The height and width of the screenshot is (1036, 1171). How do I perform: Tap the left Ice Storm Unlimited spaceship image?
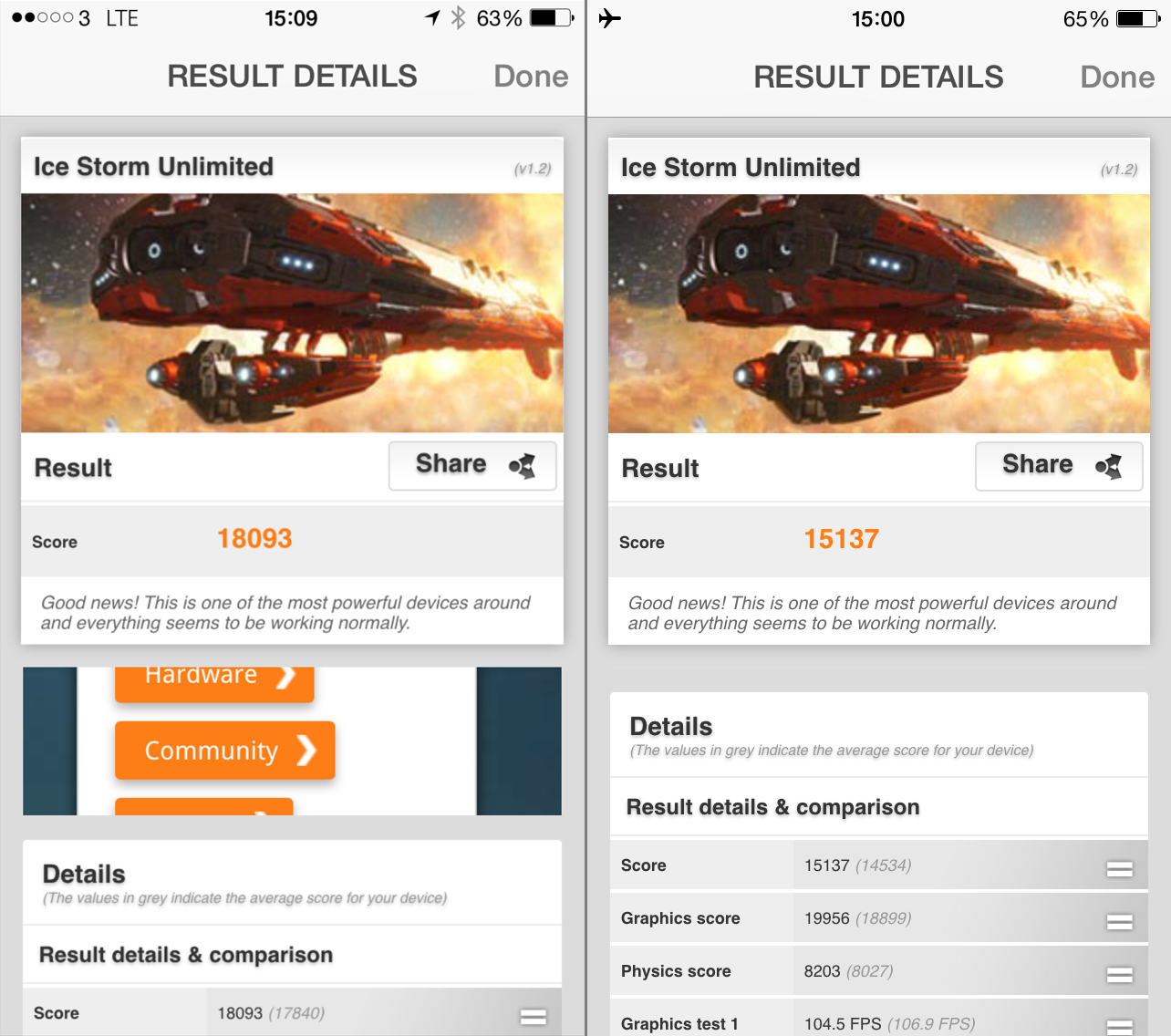[x=292, y=313]
